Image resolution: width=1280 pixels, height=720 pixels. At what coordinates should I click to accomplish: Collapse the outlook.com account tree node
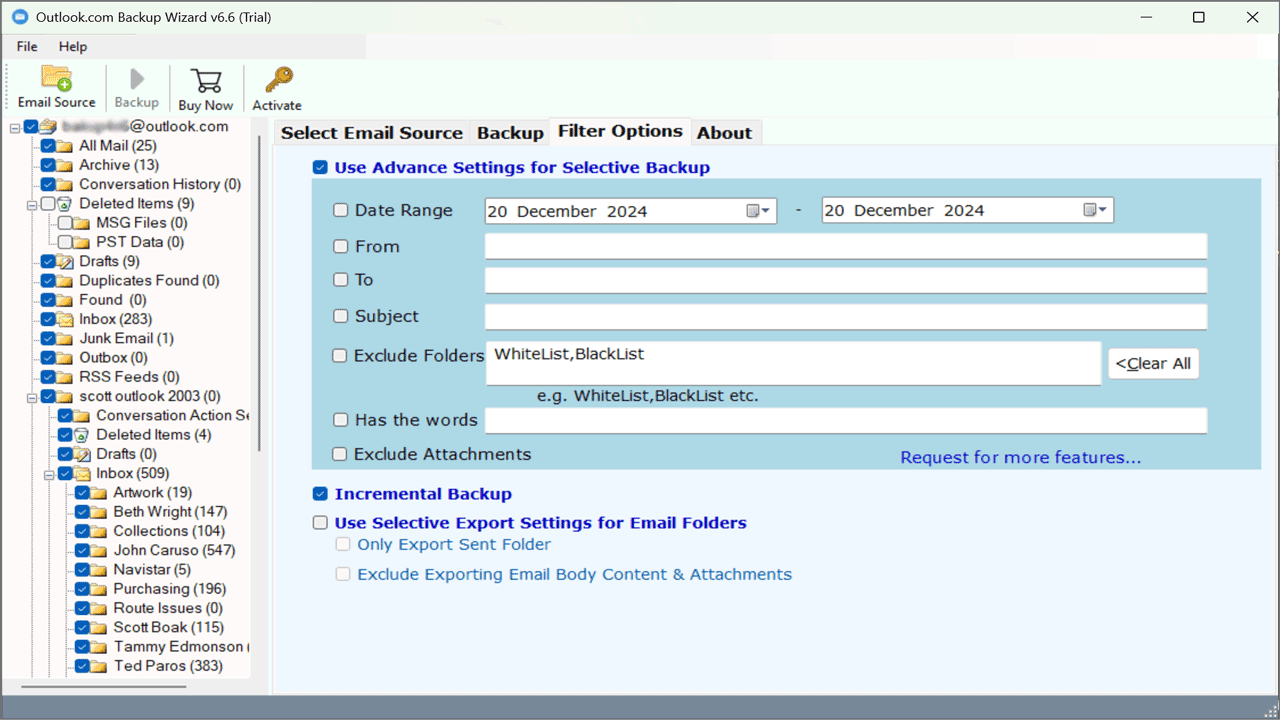[x=15, y=127]
